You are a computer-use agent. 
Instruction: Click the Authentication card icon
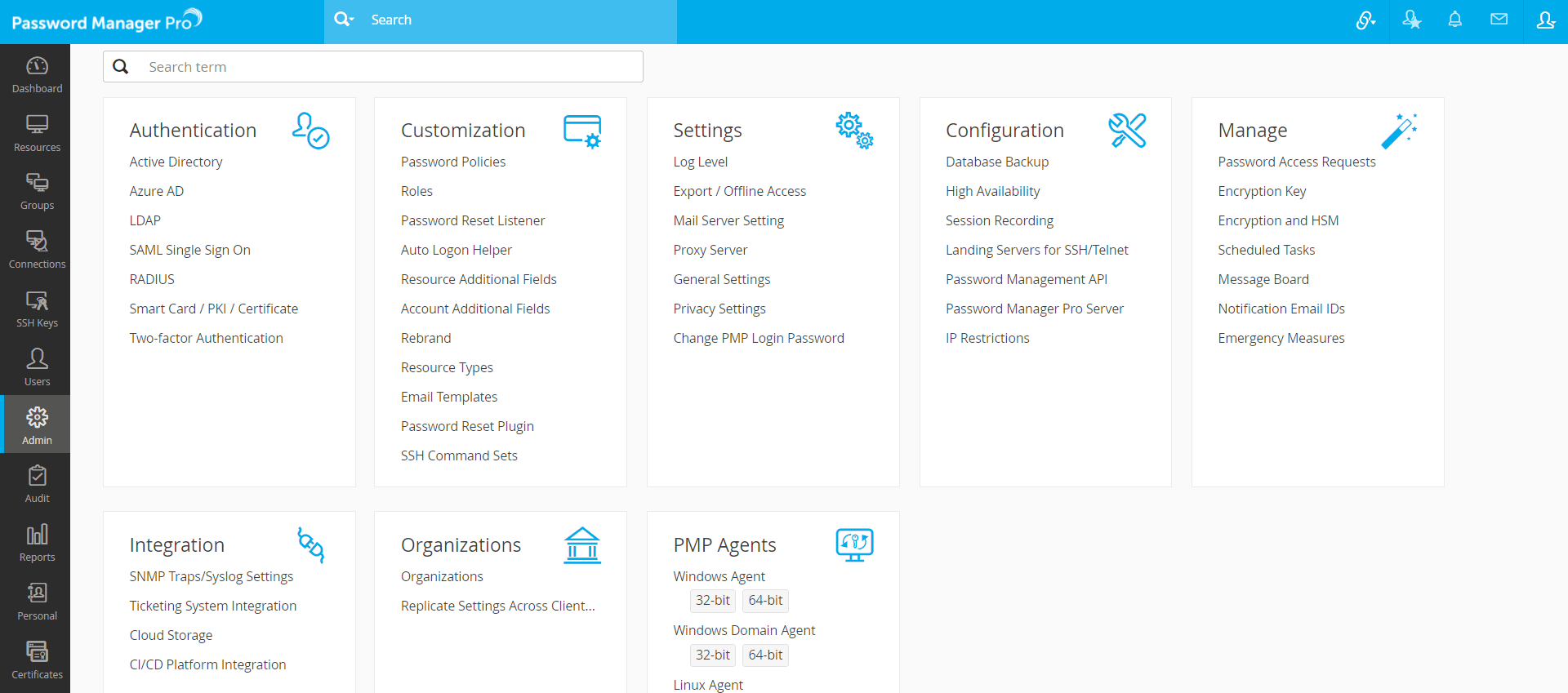tap(311, 131)
